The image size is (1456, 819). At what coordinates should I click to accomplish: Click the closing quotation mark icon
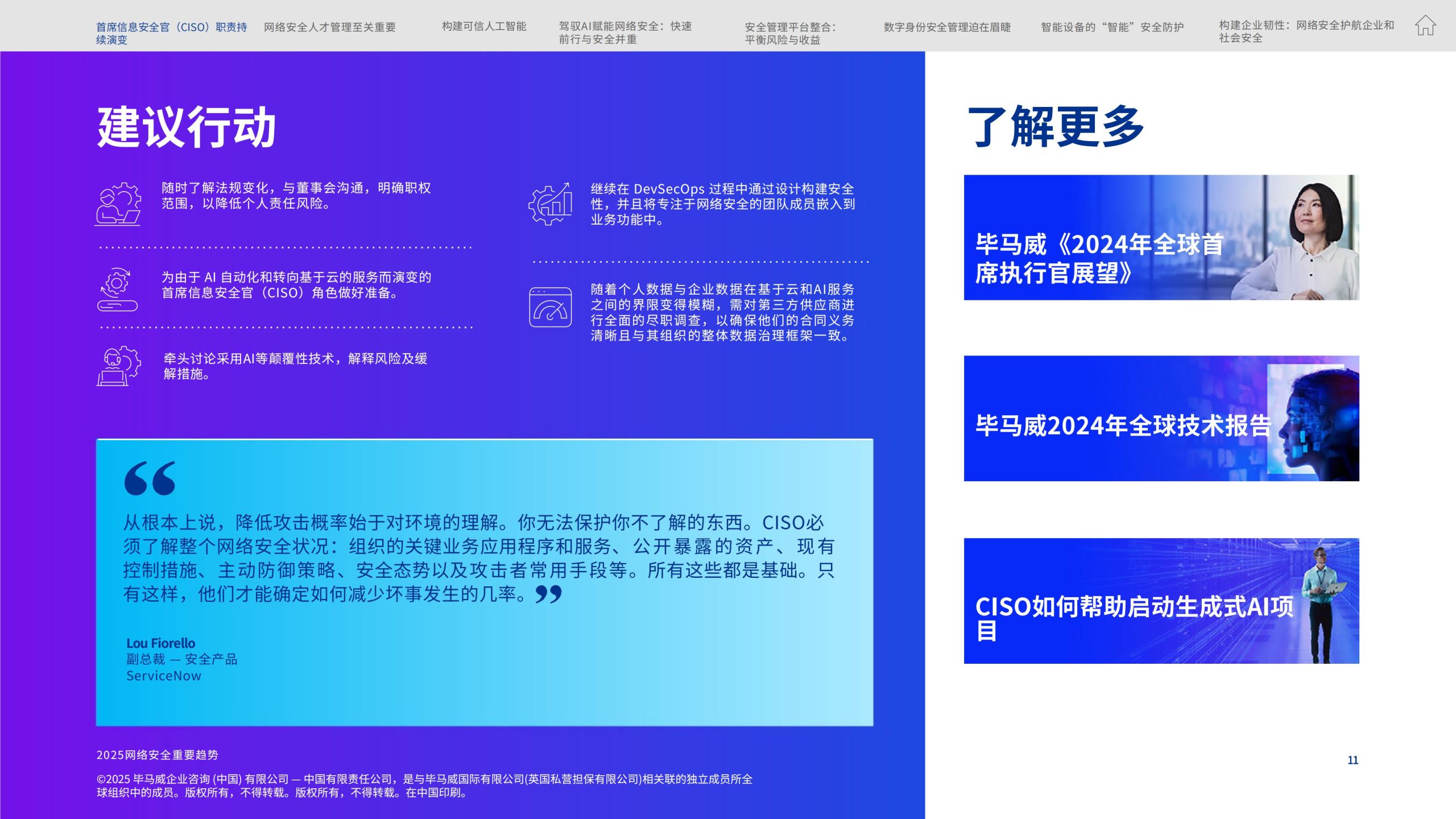click(x=548, y=594)
